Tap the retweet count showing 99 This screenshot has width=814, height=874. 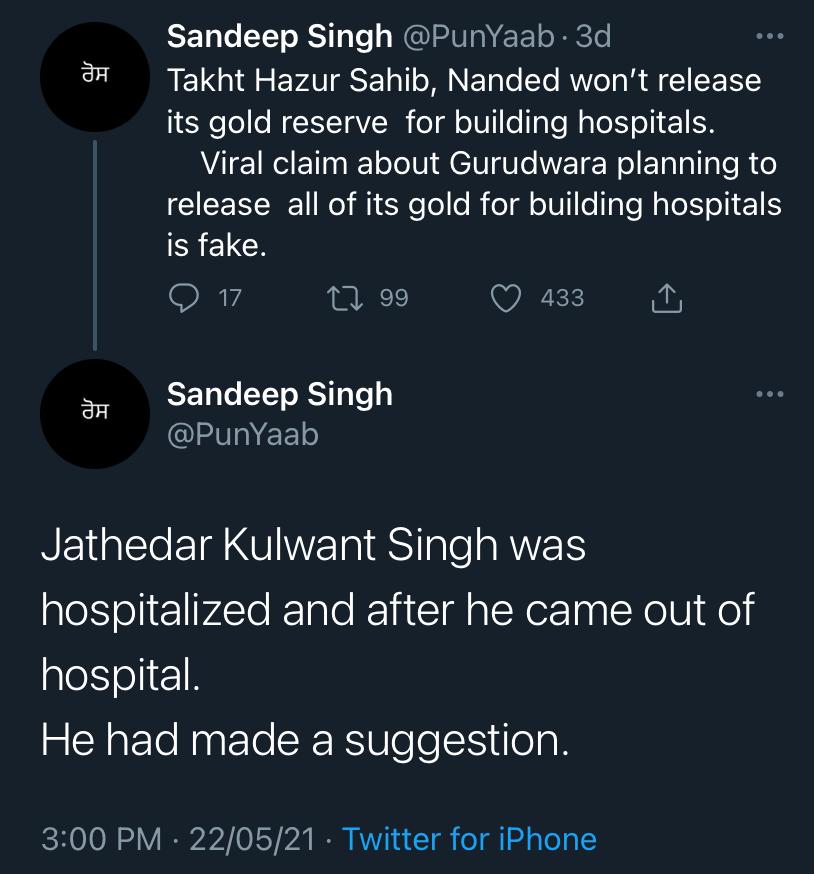394,298
